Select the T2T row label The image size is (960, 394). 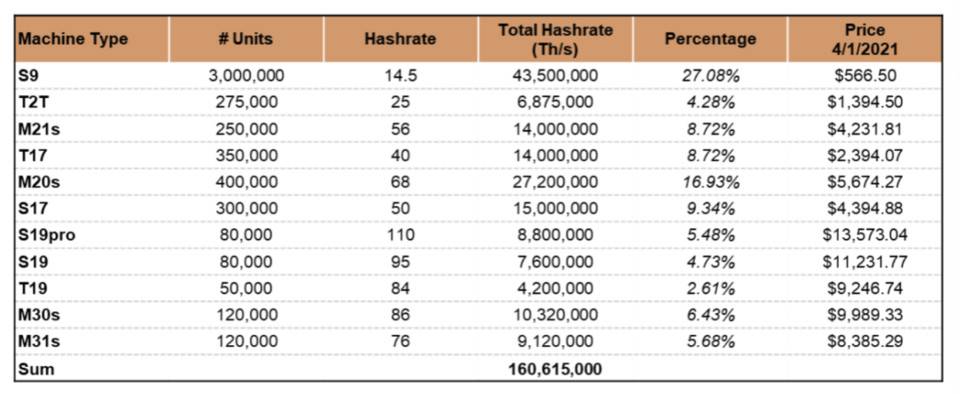coord(32,102)
